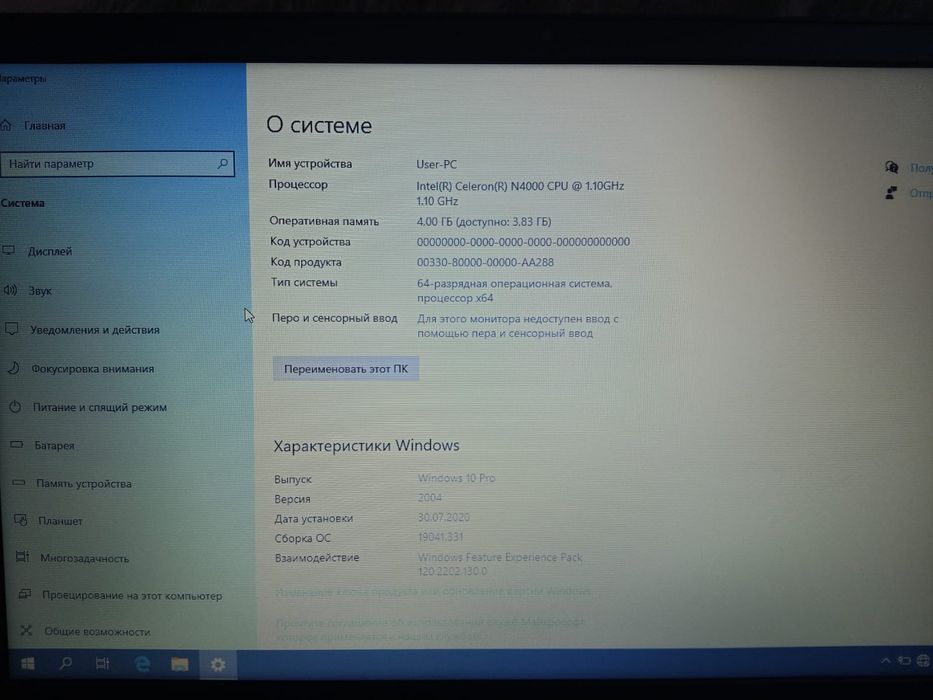Click the shared experiences icon beside Общие возможности
Screen dimensions: 933x700
coord(26,630)
